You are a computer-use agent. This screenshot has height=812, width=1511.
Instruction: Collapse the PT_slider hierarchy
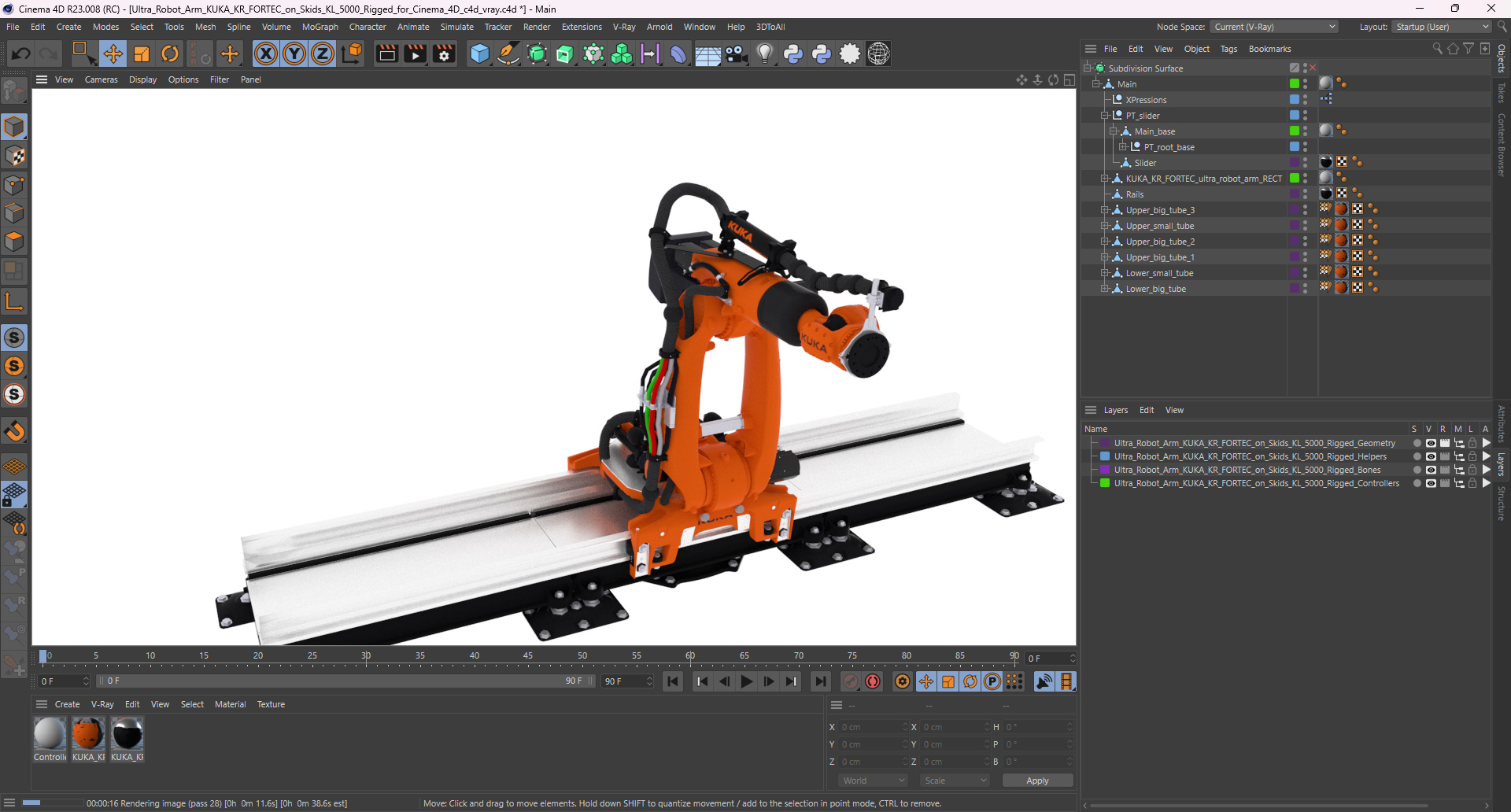pyautogui.click(x=1105, y=116)
